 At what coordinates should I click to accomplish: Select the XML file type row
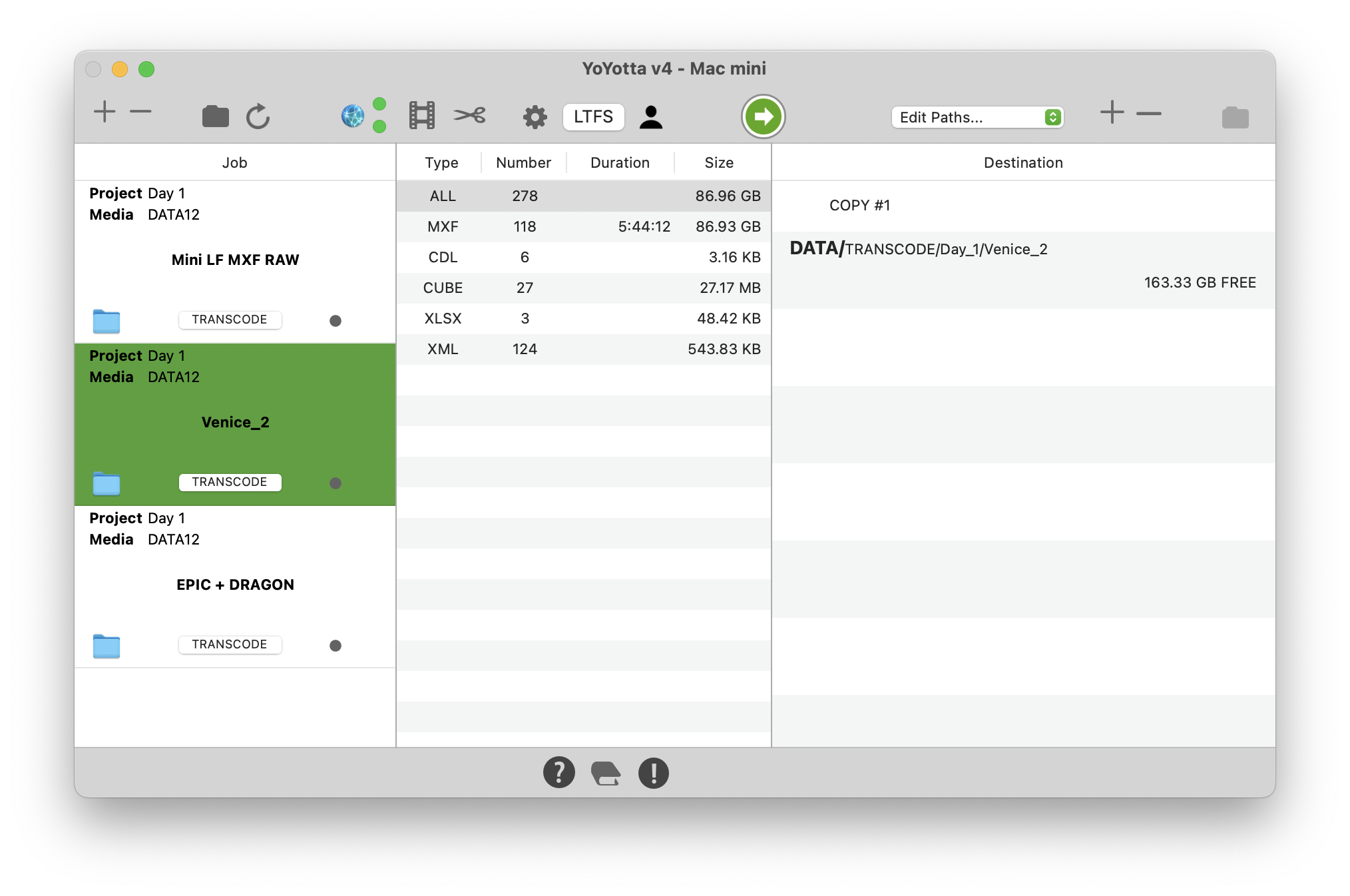(584, 349)
